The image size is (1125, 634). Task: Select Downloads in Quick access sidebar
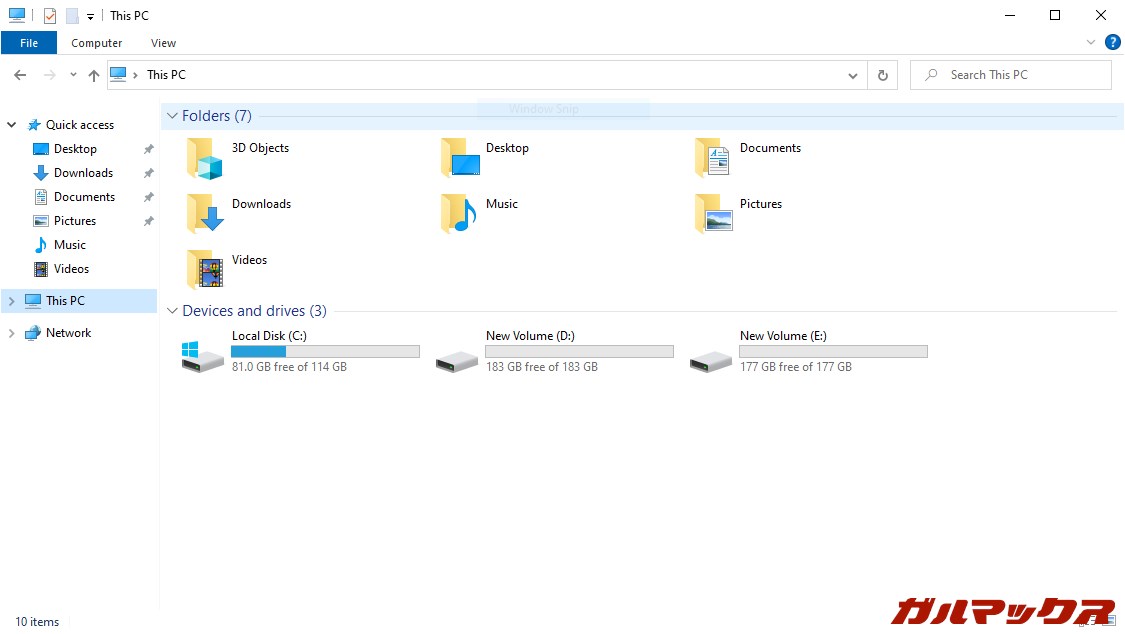coord(83,173)
